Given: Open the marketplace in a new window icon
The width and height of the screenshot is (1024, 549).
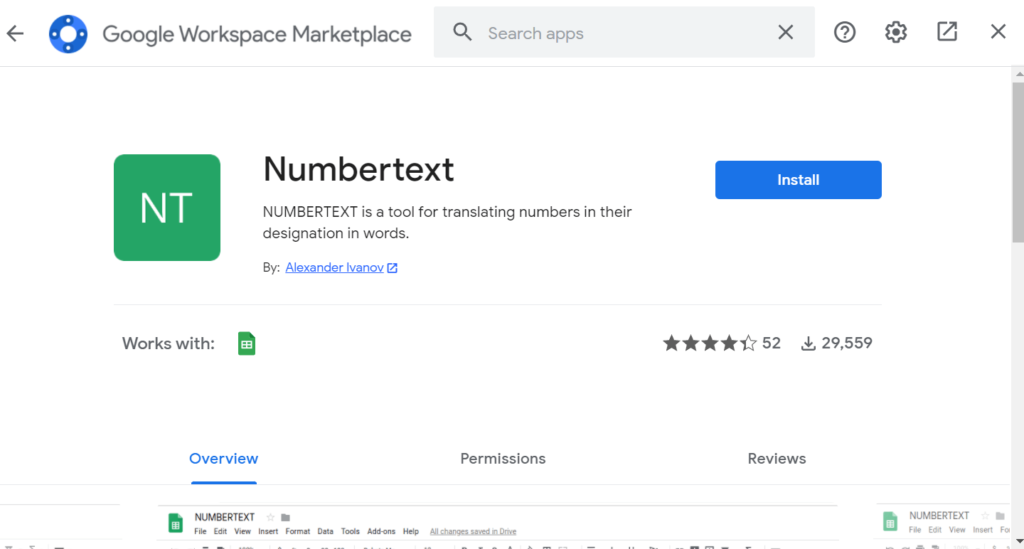Looking at the screenshot, I should coord(947,31).
